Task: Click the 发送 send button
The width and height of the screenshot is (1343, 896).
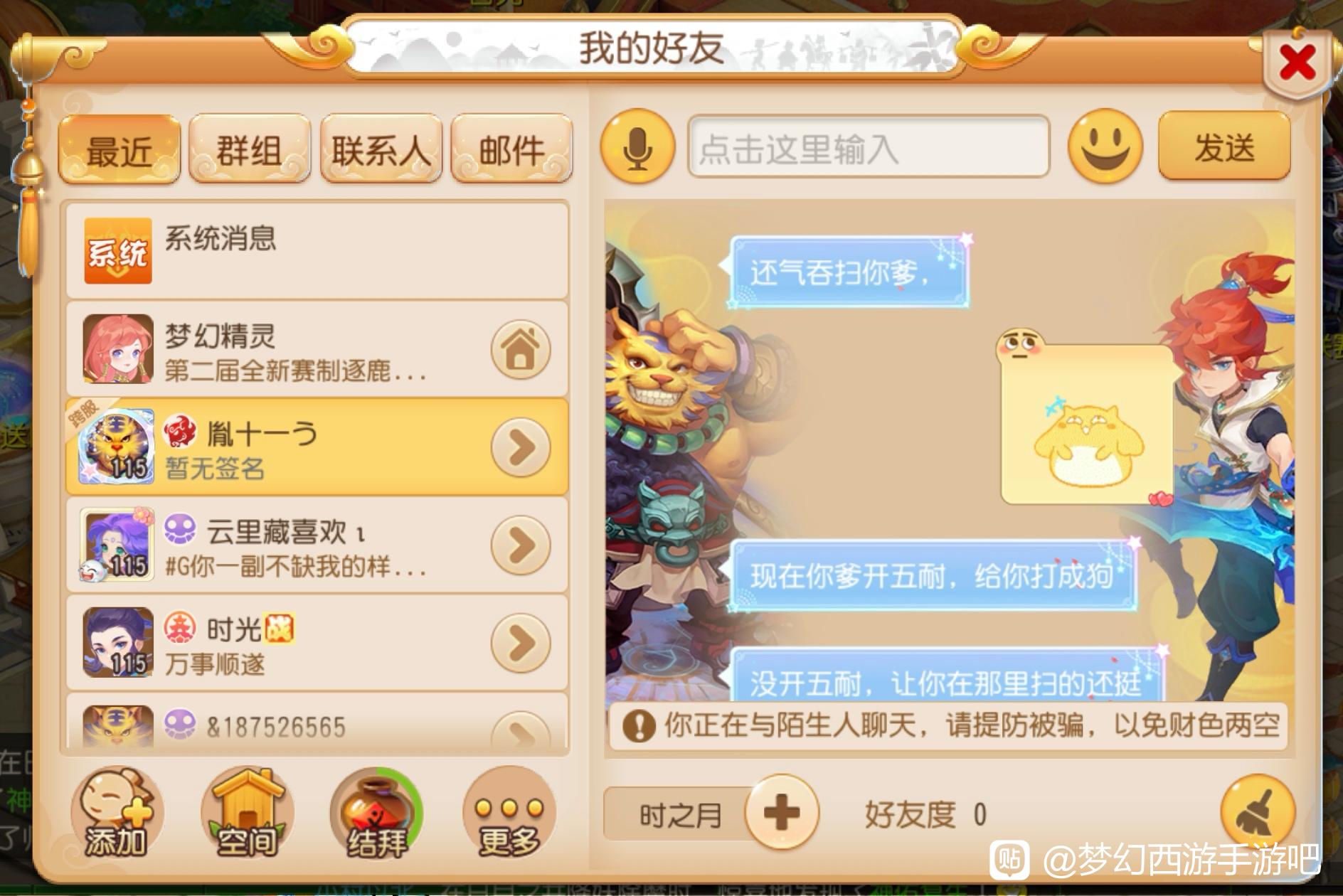Action: (x=1224, y=146)
